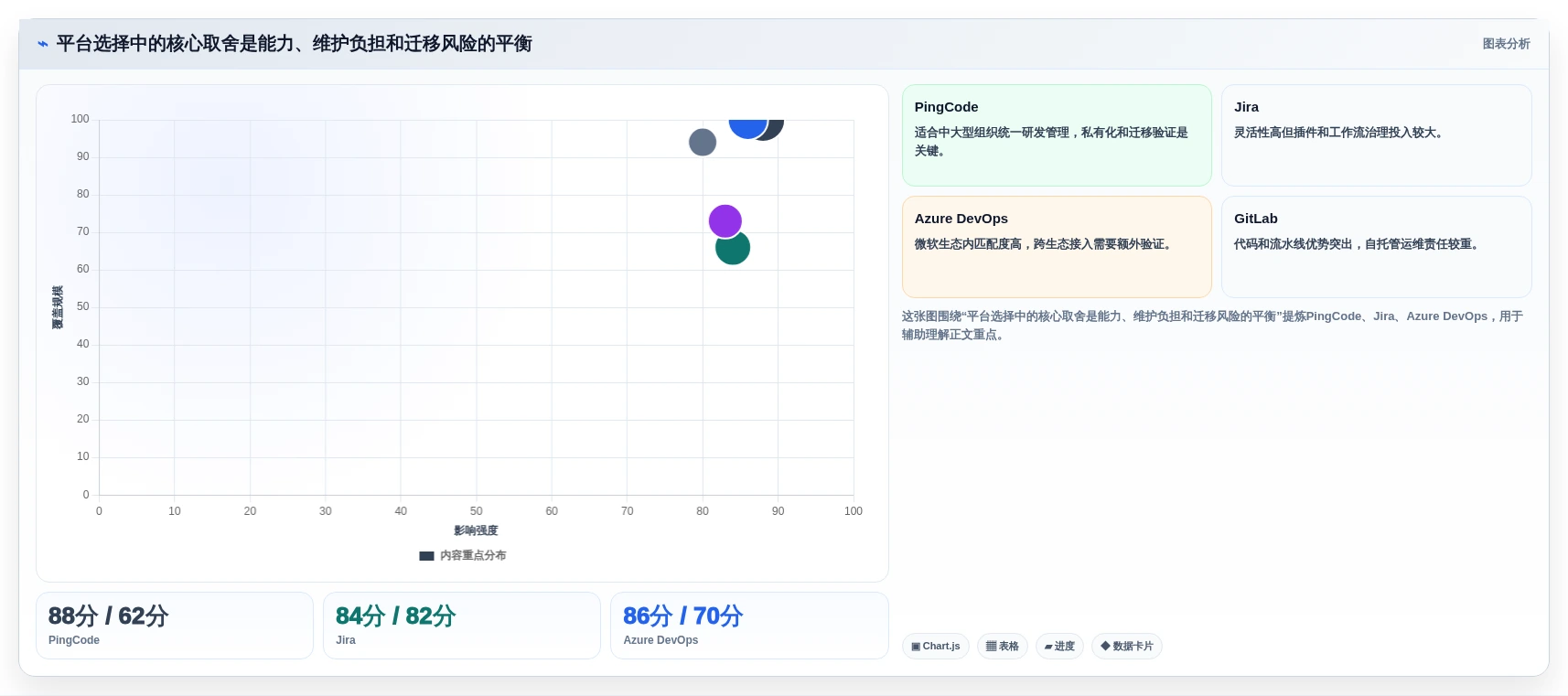Click the teal bubble below the purple one

(734, 251)
